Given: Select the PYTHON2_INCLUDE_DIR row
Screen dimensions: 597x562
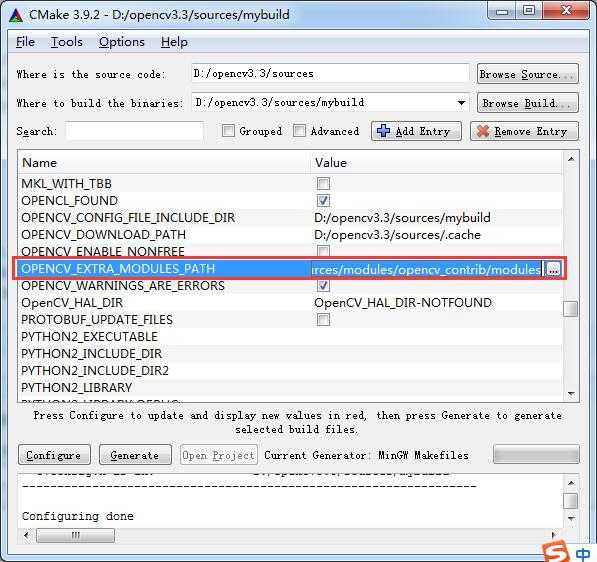Looking at the screenshot, I should point(289,354).
